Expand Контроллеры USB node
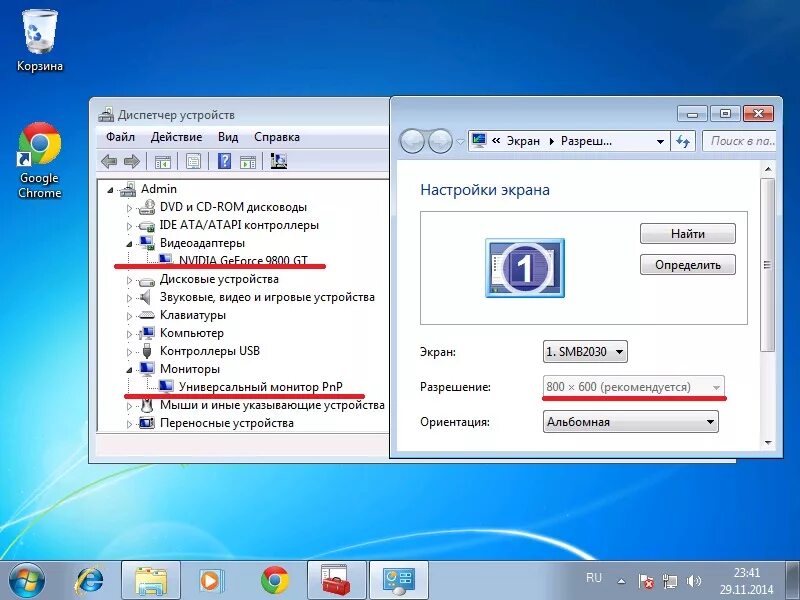800x600 pixels. pyautogui.click(x=129, y=352)
